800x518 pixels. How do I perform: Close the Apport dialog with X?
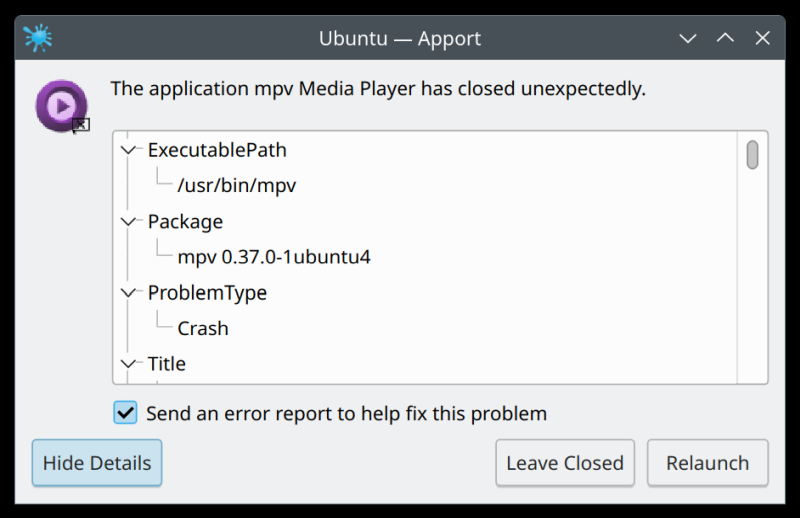click(x=763, y=38)
